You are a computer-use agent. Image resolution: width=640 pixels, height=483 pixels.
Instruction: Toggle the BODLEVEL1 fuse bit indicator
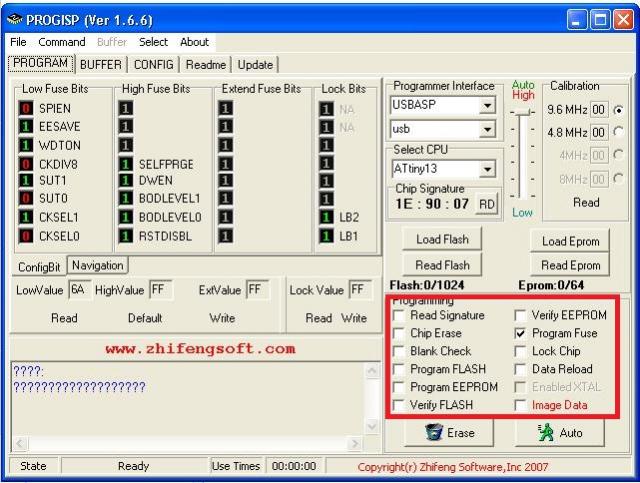coord(127,200)
